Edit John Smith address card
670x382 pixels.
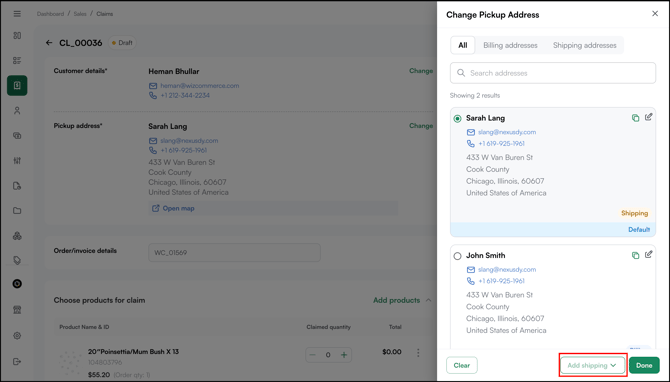[x=649, y=255]
